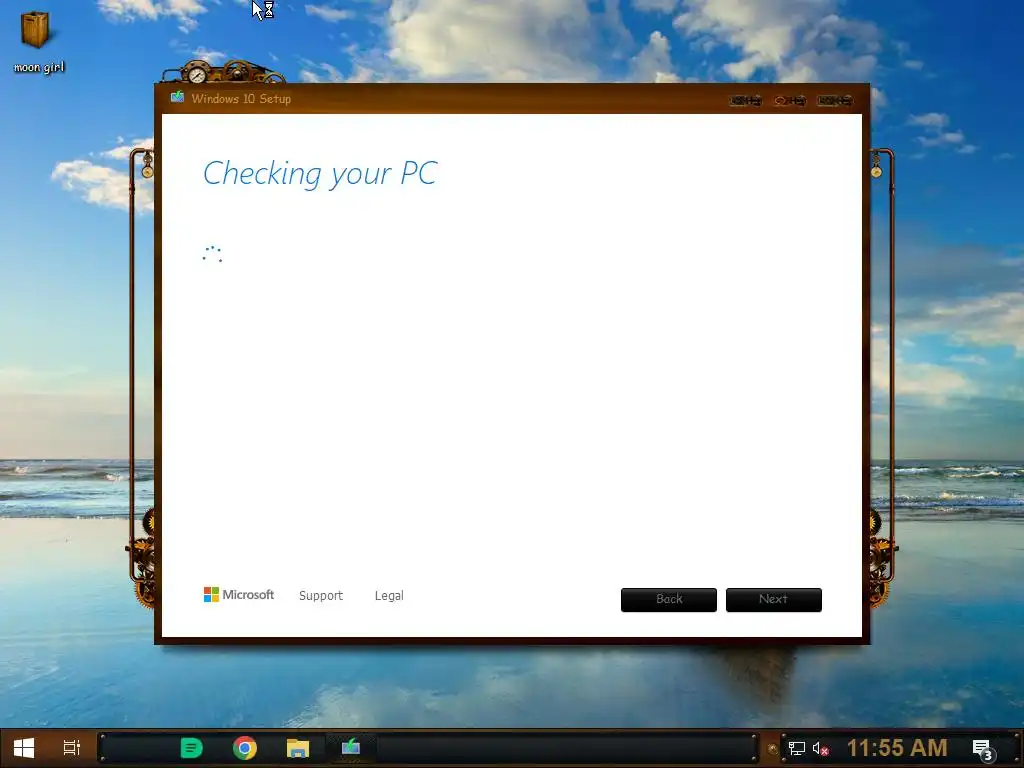Screen dimensions: 1024x768
Task: Click the Windows 10 Setup title icon
Action: pyautogui.click(x=177, y=98)
